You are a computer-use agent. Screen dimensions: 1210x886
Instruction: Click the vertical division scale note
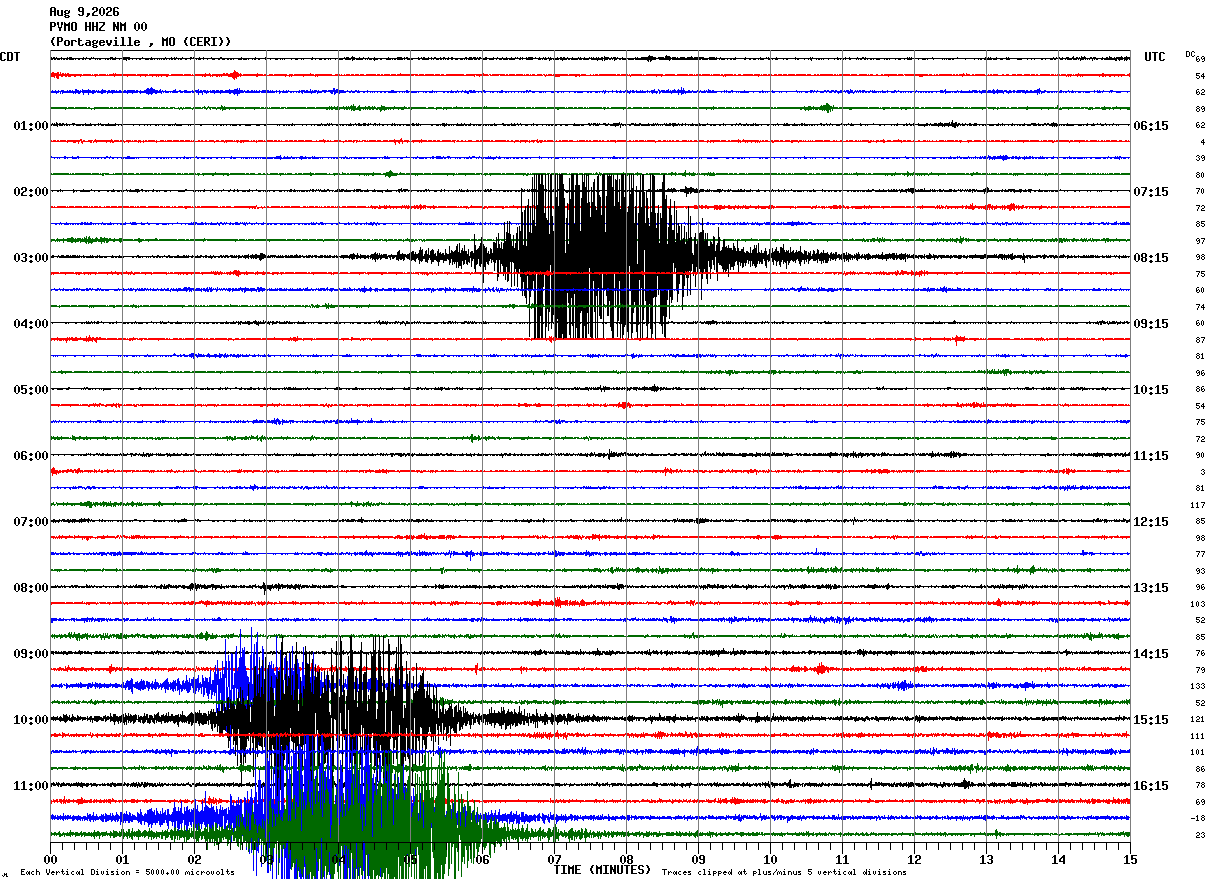point(128,873)
